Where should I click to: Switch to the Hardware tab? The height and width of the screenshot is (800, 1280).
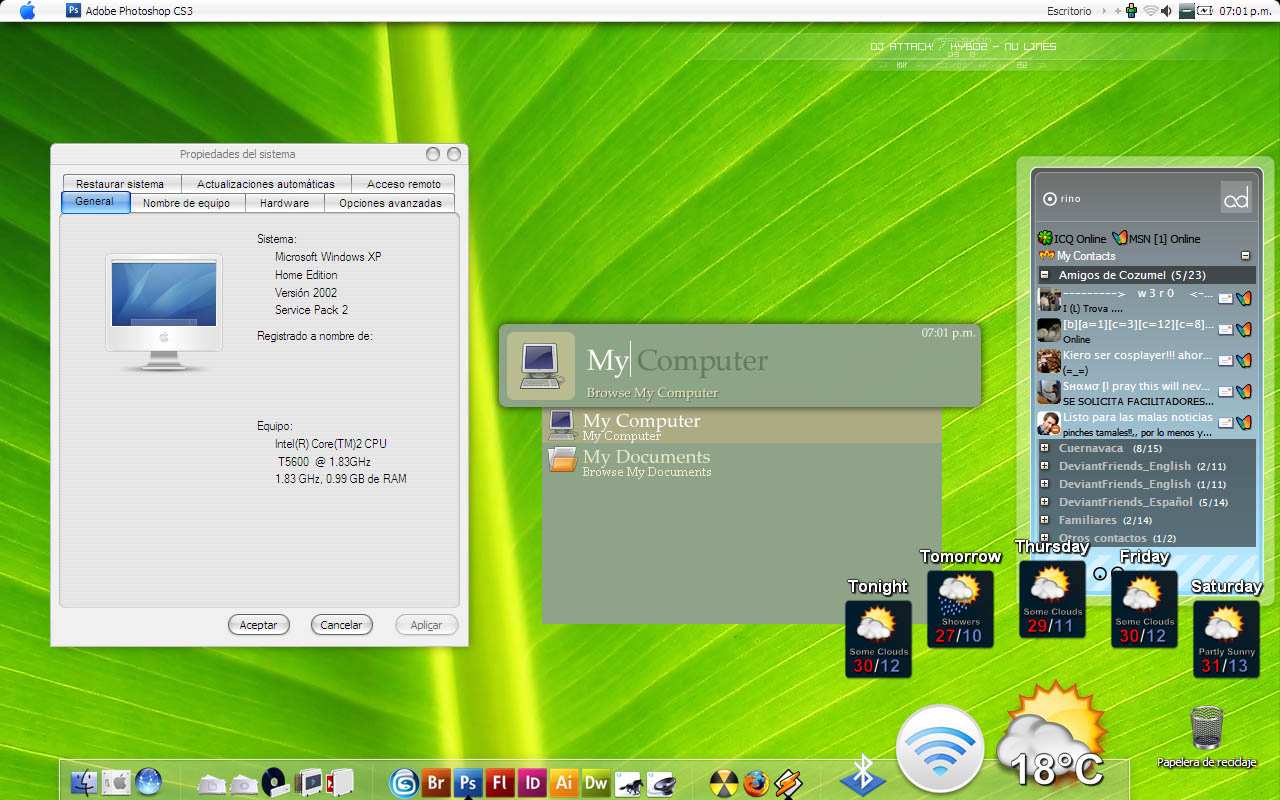[284, 203]
